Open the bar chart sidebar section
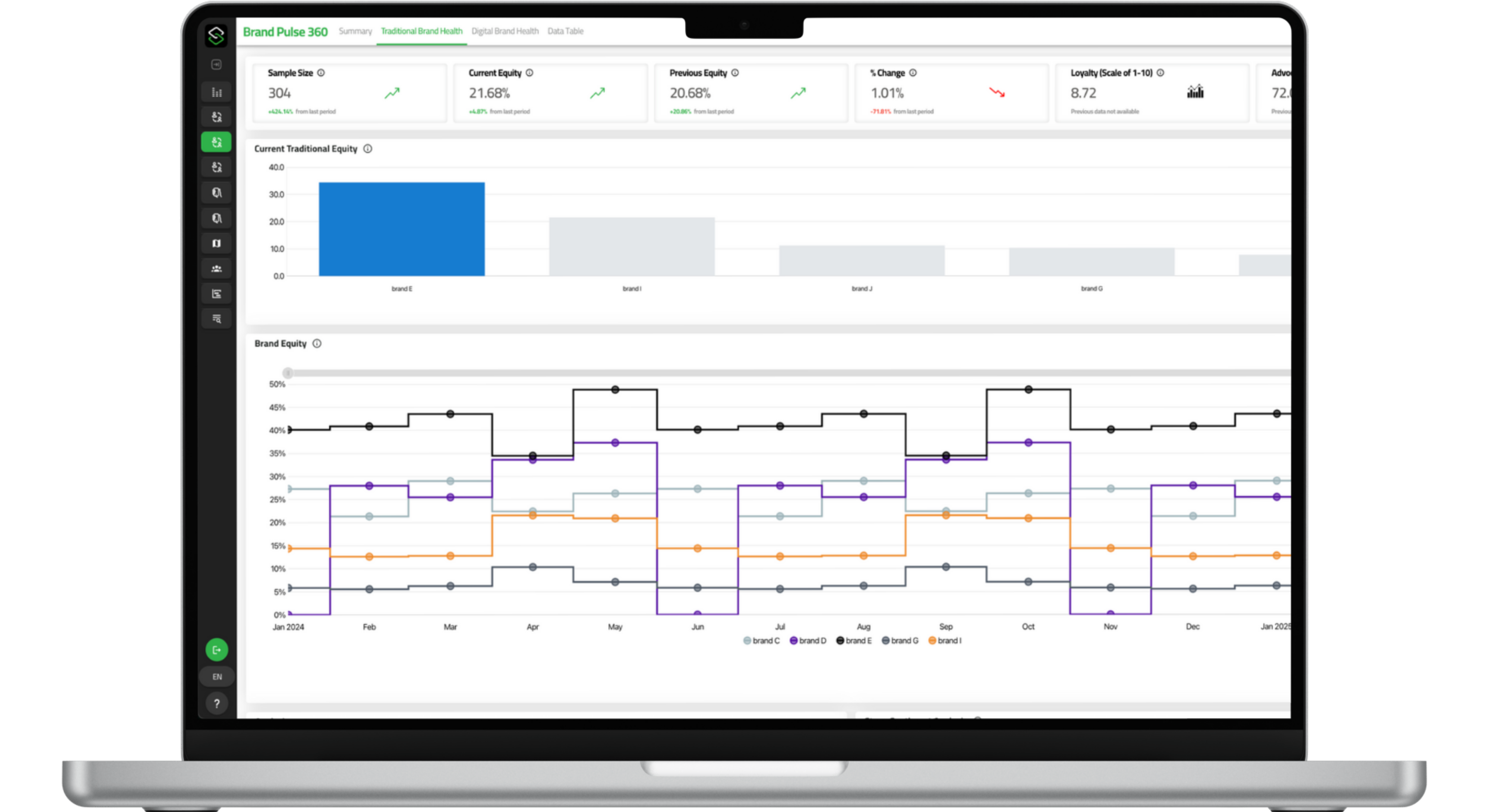This screenshot has height=812, width=1509. [x=216, y=92]
